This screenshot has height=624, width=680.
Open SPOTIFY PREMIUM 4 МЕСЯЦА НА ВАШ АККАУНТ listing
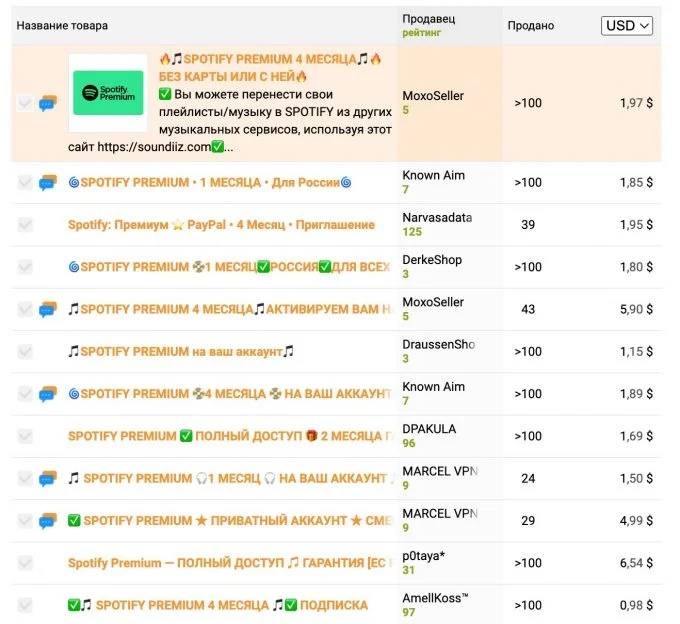(230, 394)
